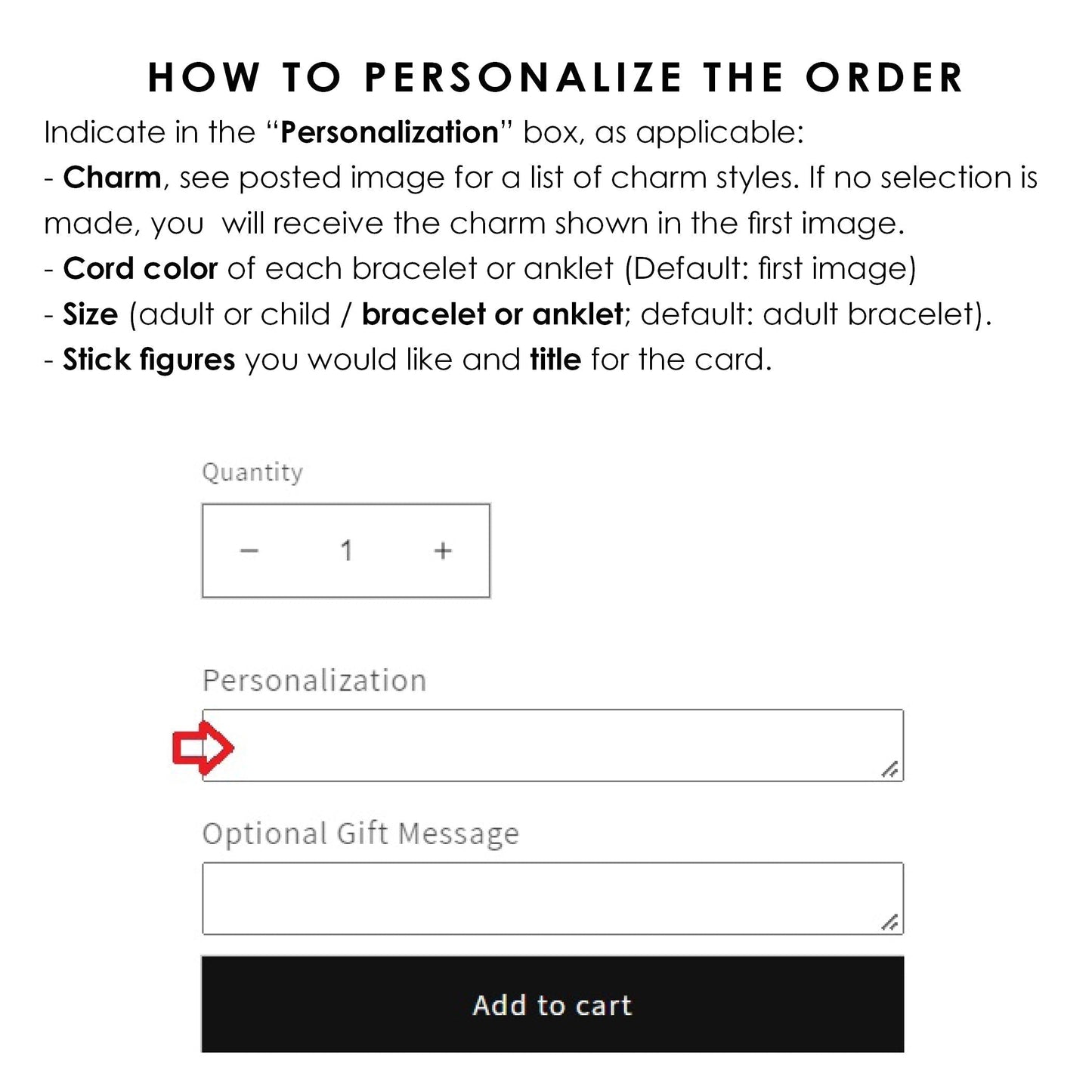
Task: Click the bold Cord color text
Action: coord(141,269)
